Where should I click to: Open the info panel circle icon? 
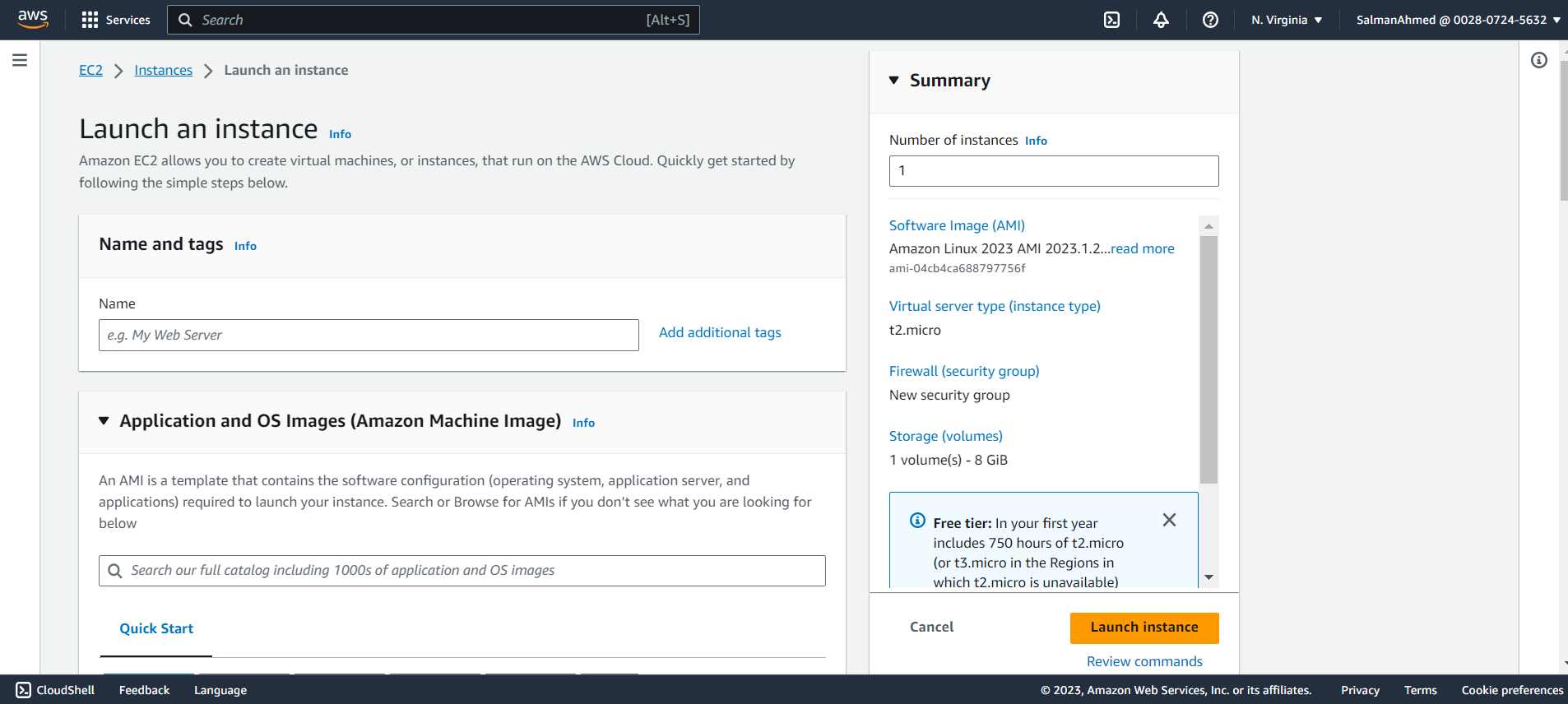click(x=1539, y=60)
